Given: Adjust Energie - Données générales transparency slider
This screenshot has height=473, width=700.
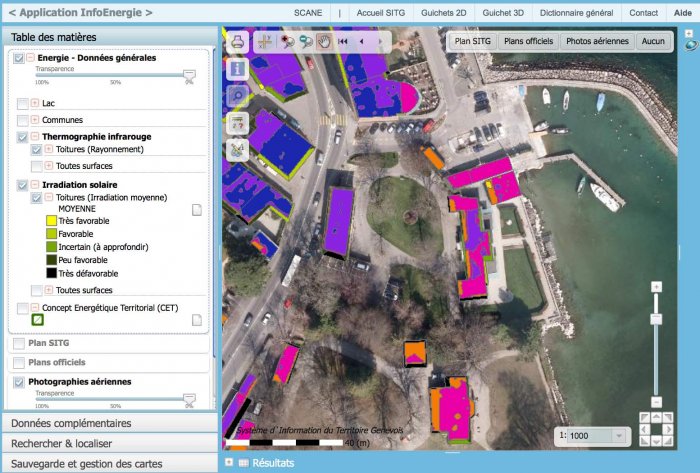Looking at the screenshot, I should (190, 75).
